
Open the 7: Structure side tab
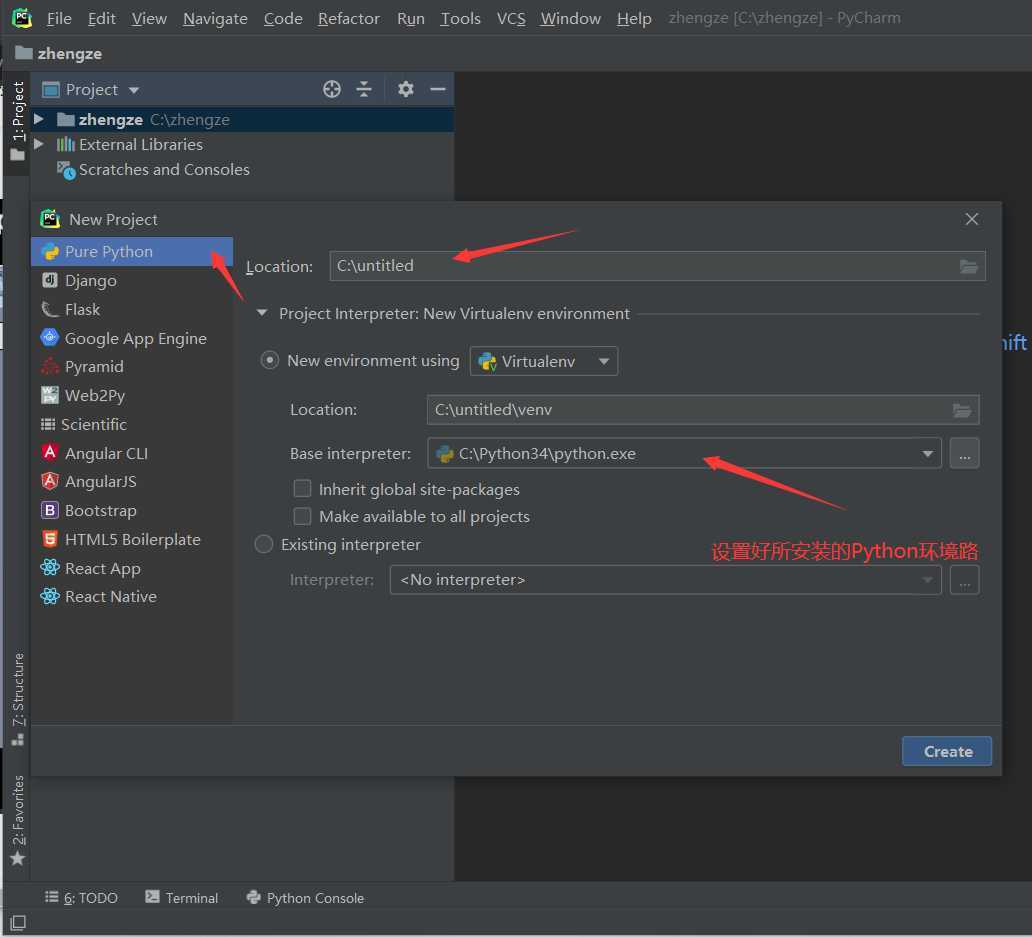tap(18, 699)
